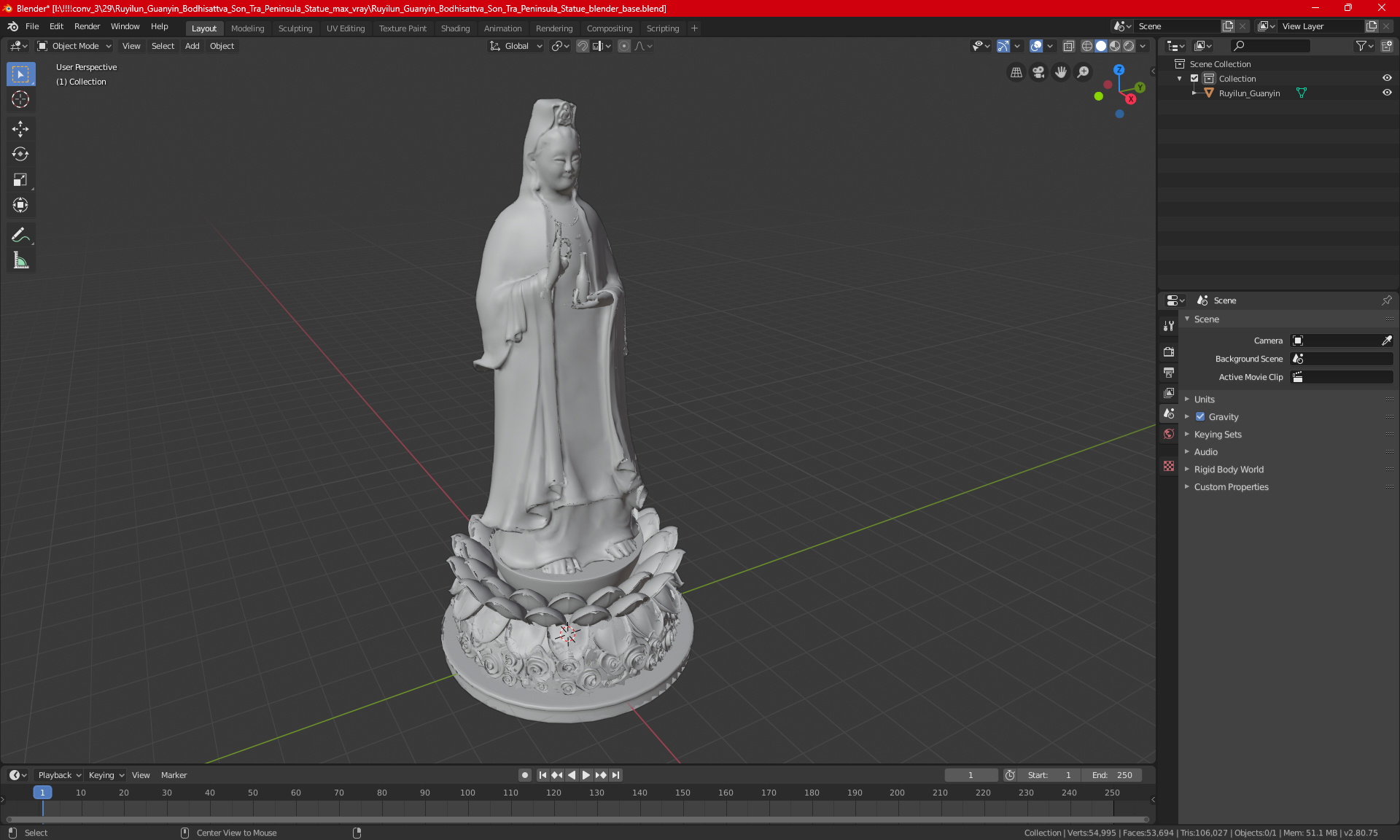Image resolution: width=1400 pixels, height=840 pixels.
Task: Jump to the start frame
Action: coord(542,775)
